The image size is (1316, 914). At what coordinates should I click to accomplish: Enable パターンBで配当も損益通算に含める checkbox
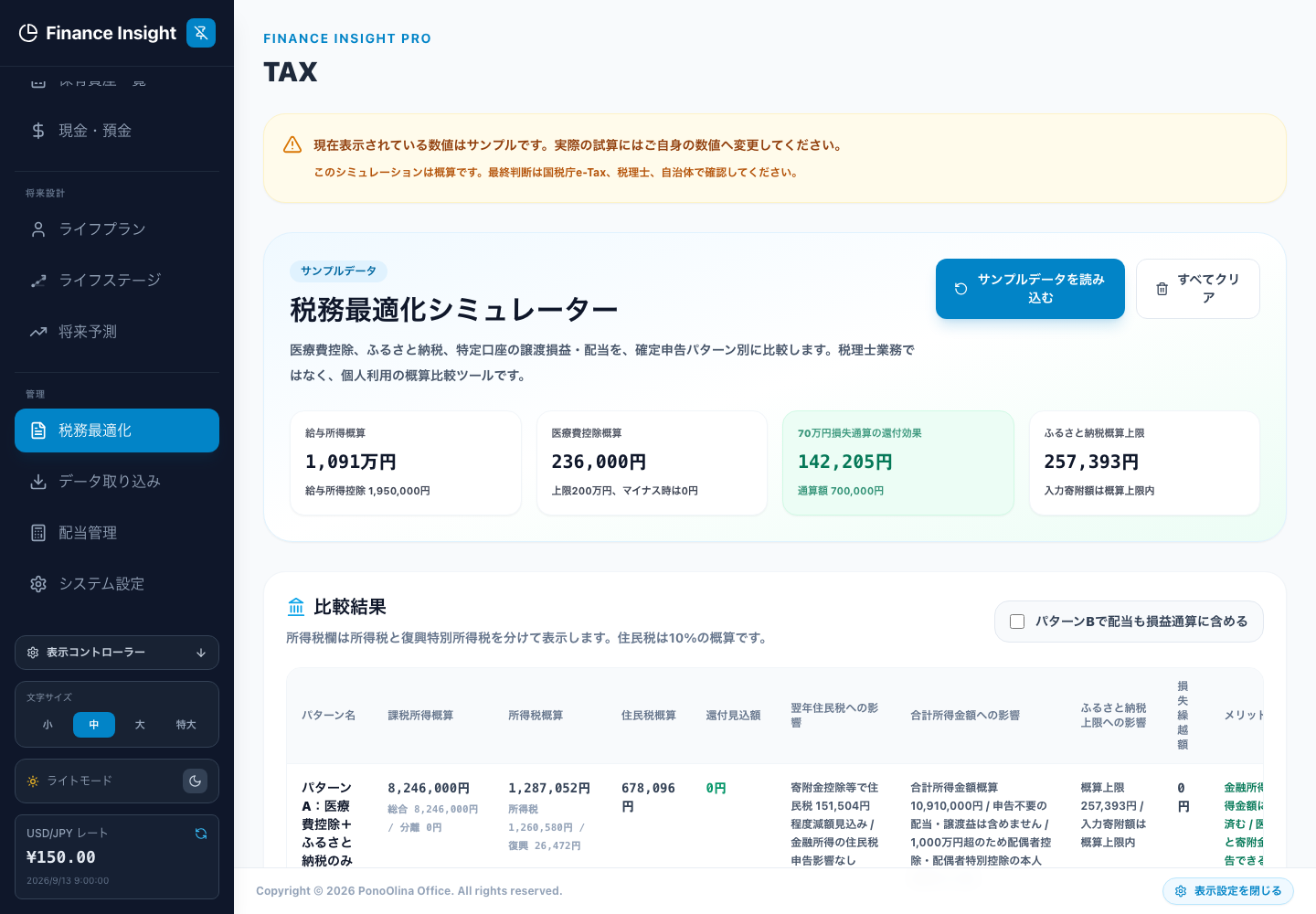coord(1017,622)
